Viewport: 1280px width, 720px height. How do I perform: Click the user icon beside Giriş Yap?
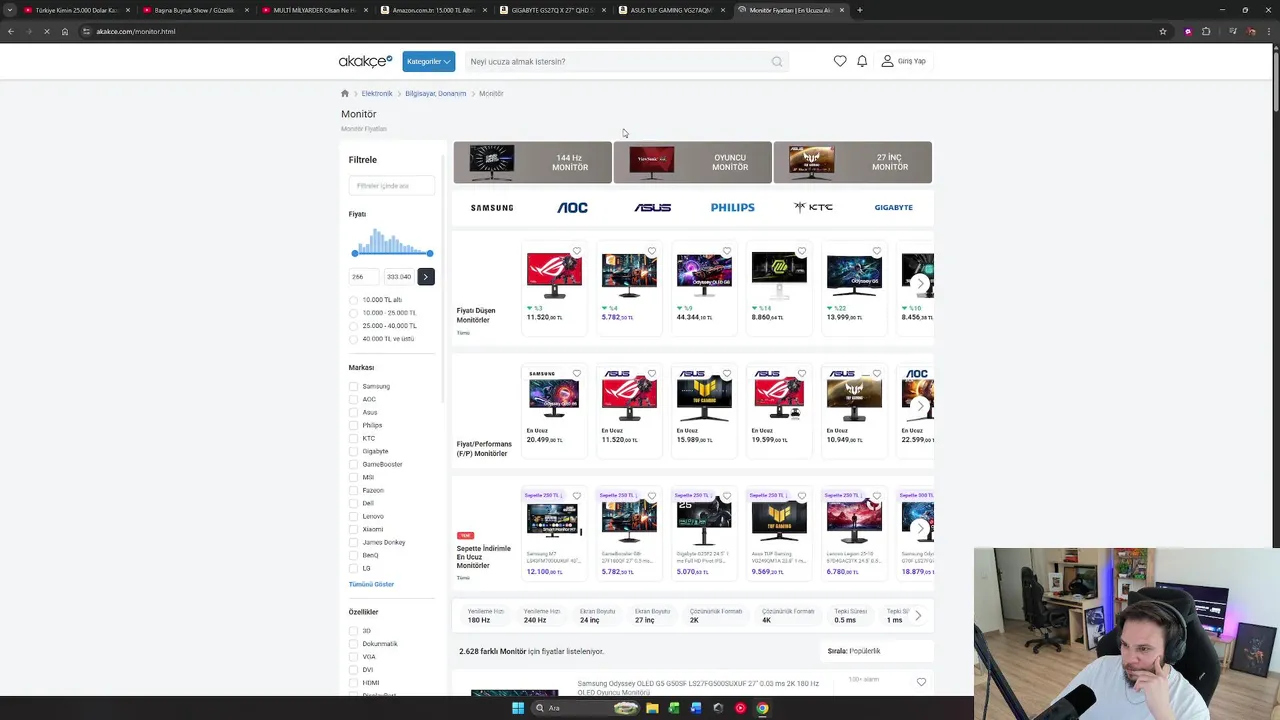coord(887,61)
